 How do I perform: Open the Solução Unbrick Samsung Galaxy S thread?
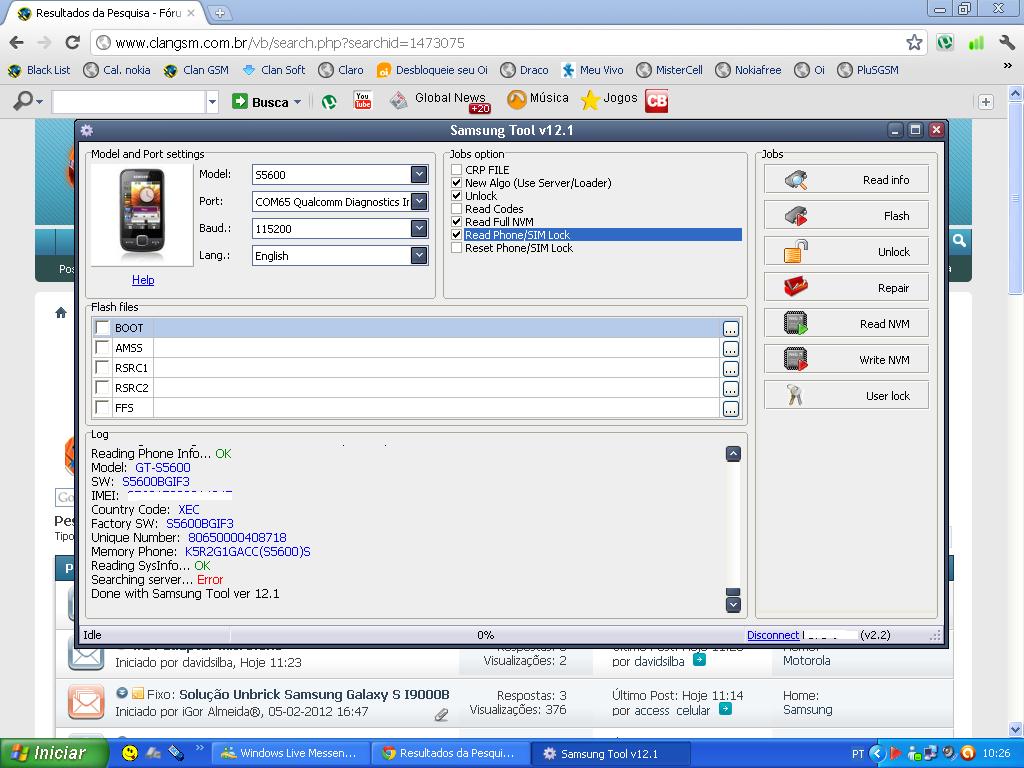[x=314, y=694]
